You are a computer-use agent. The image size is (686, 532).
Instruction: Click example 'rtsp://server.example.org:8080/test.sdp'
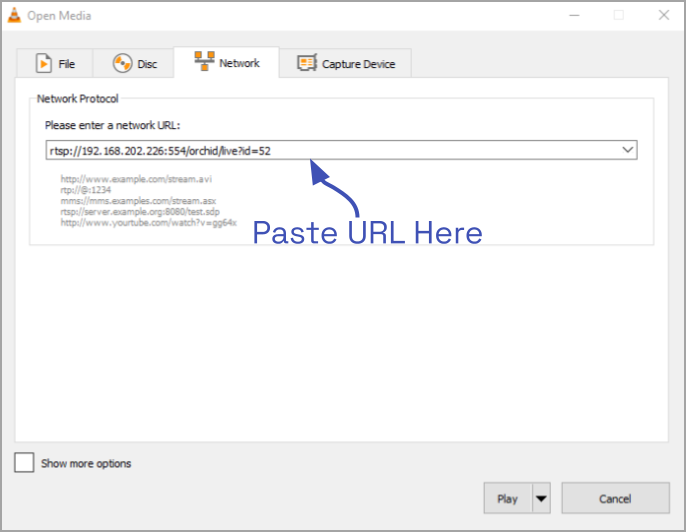[x=140, y=212]
